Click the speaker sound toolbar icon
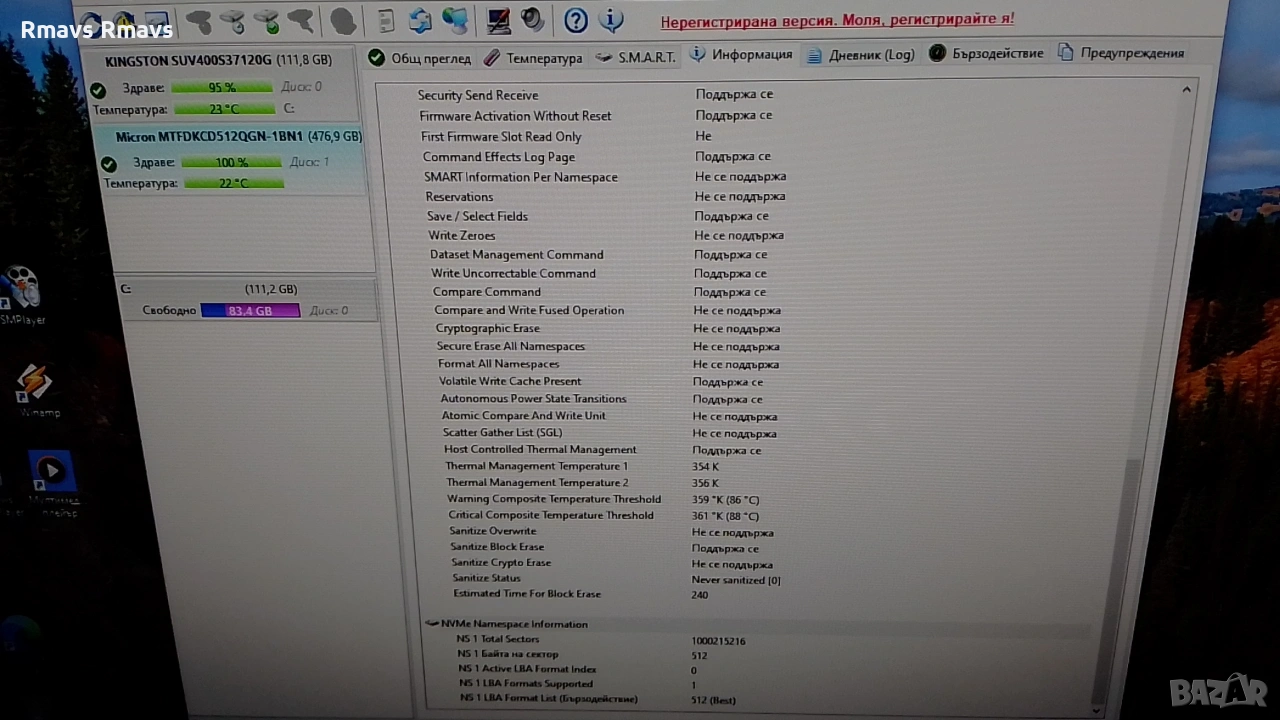1280x720 pixels. pos(532,19)
